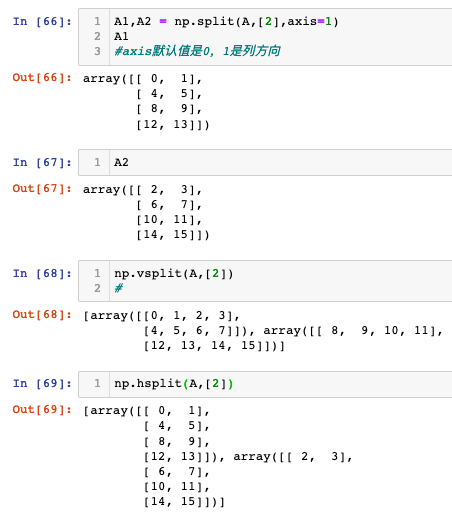The image size is (452, 517).
Task: Click the A2 array output with 14, 15
Action: (146, 212)
